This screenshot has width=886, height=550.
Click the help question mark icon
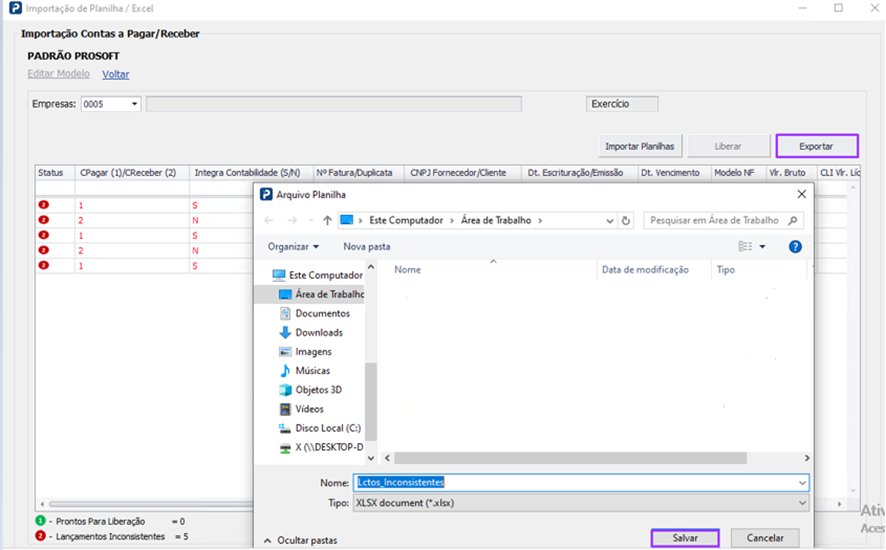tap(795, 246)
